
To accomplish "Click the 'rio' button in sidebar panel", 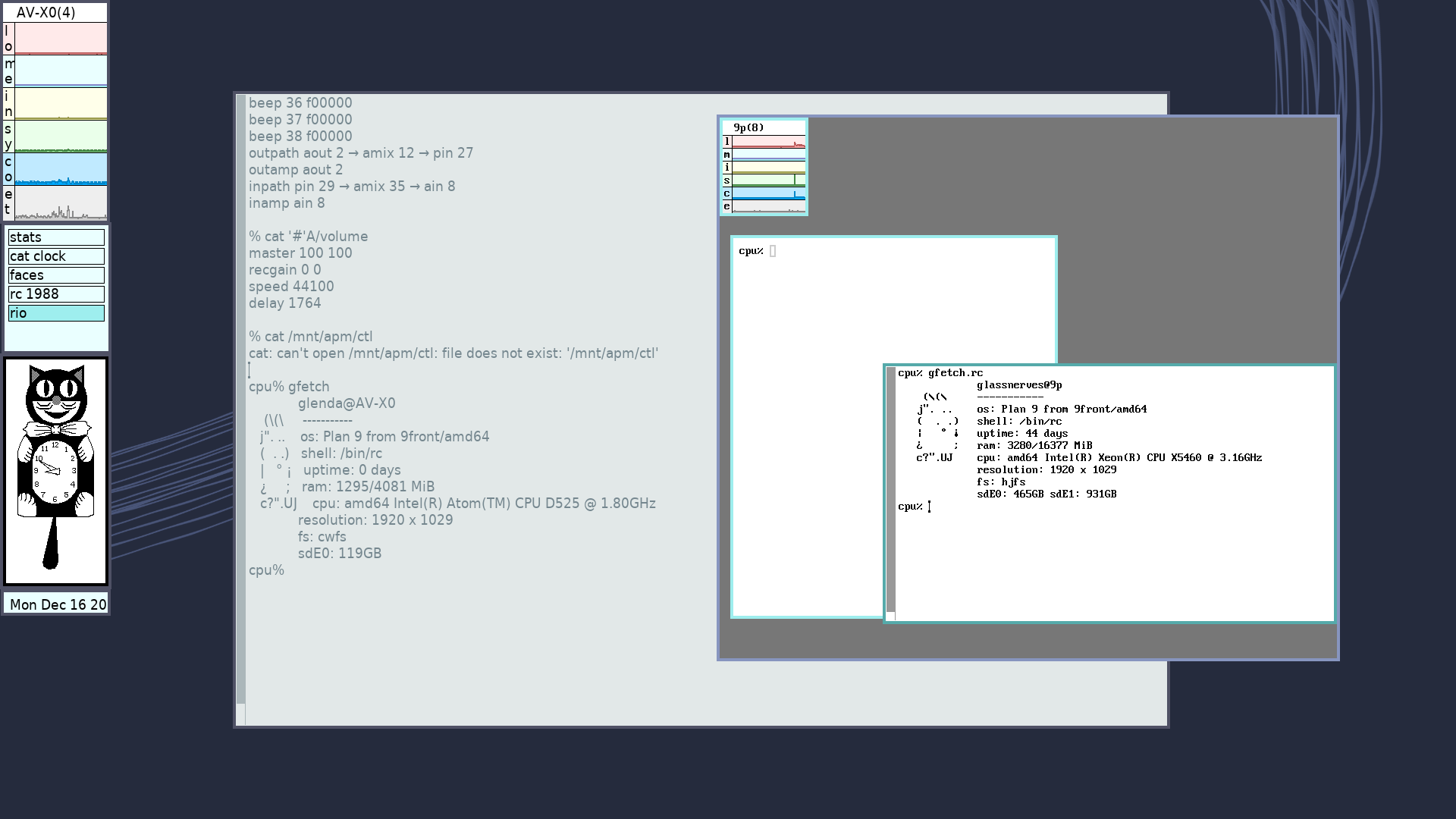I will pyautogui.click(x=56, y=313).
